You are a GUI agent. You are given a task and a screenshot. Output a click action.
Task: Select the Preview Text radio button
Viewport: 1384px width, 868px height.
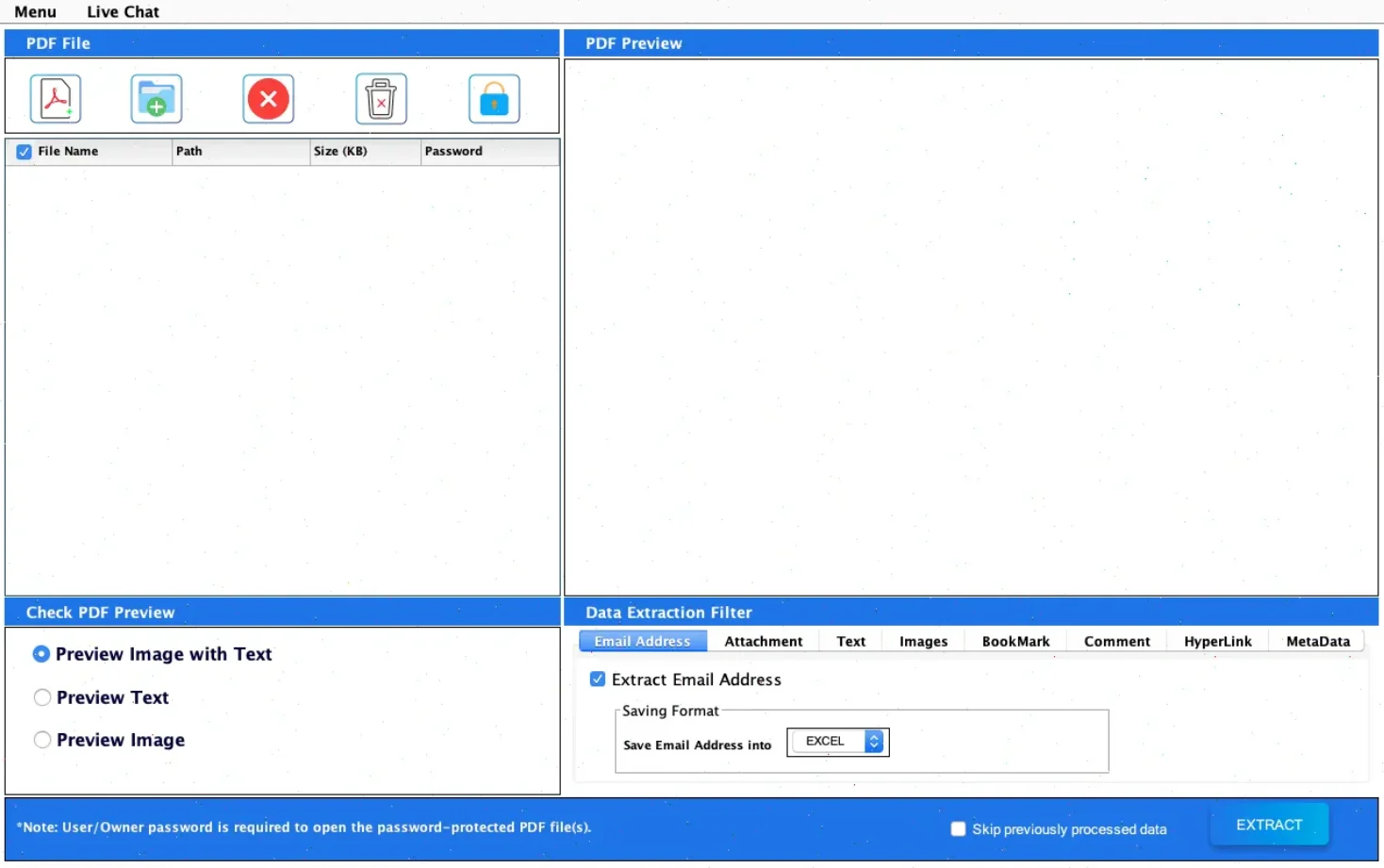pos(42,697)
